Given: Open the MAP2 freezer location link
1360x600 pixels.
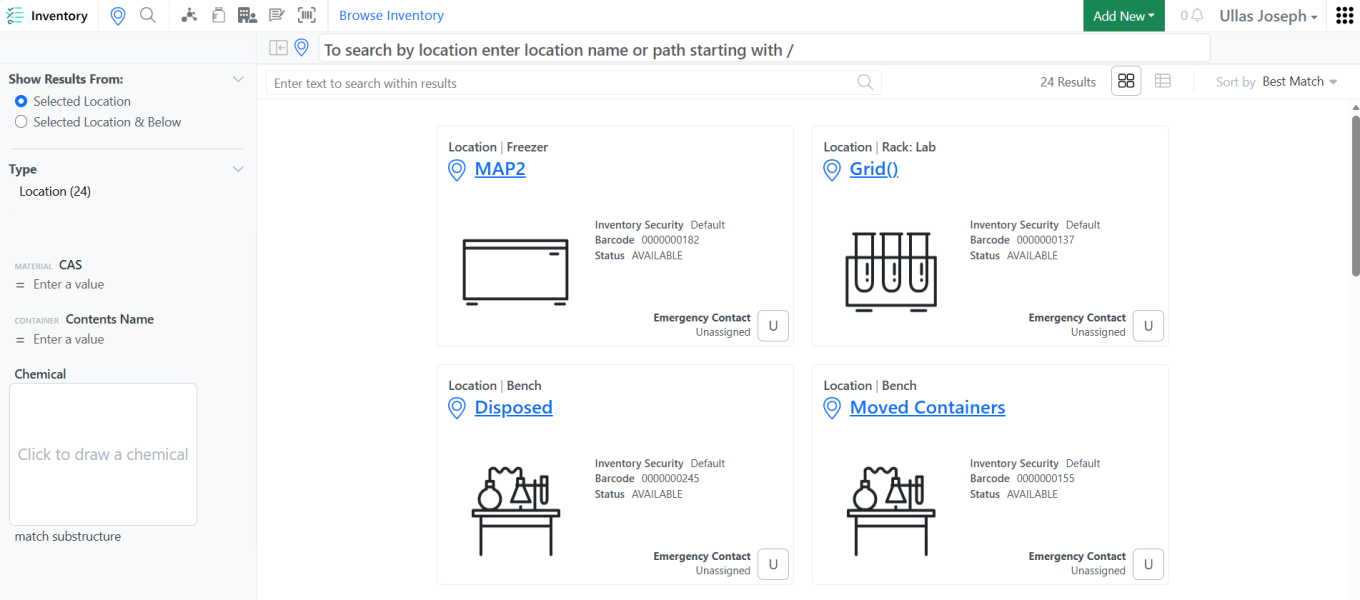Looking at the screenshot, I should point(500,169).
